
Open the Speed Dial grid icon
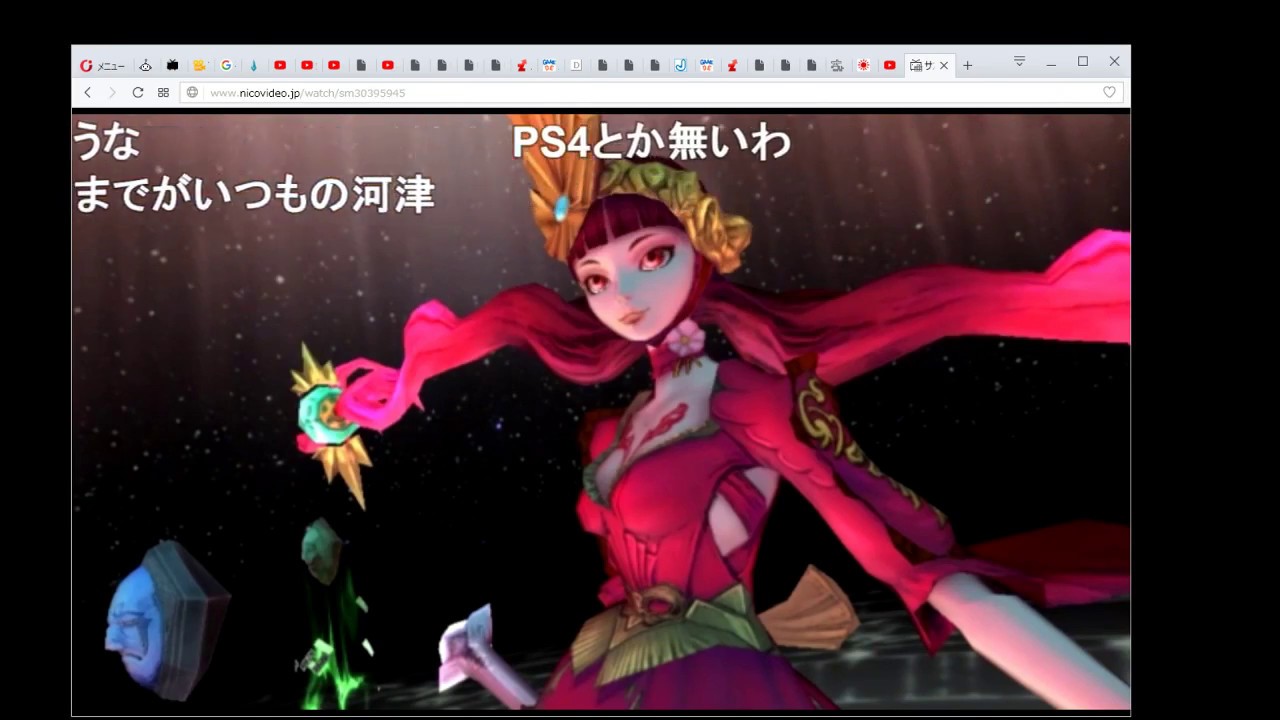pos(163,92)
